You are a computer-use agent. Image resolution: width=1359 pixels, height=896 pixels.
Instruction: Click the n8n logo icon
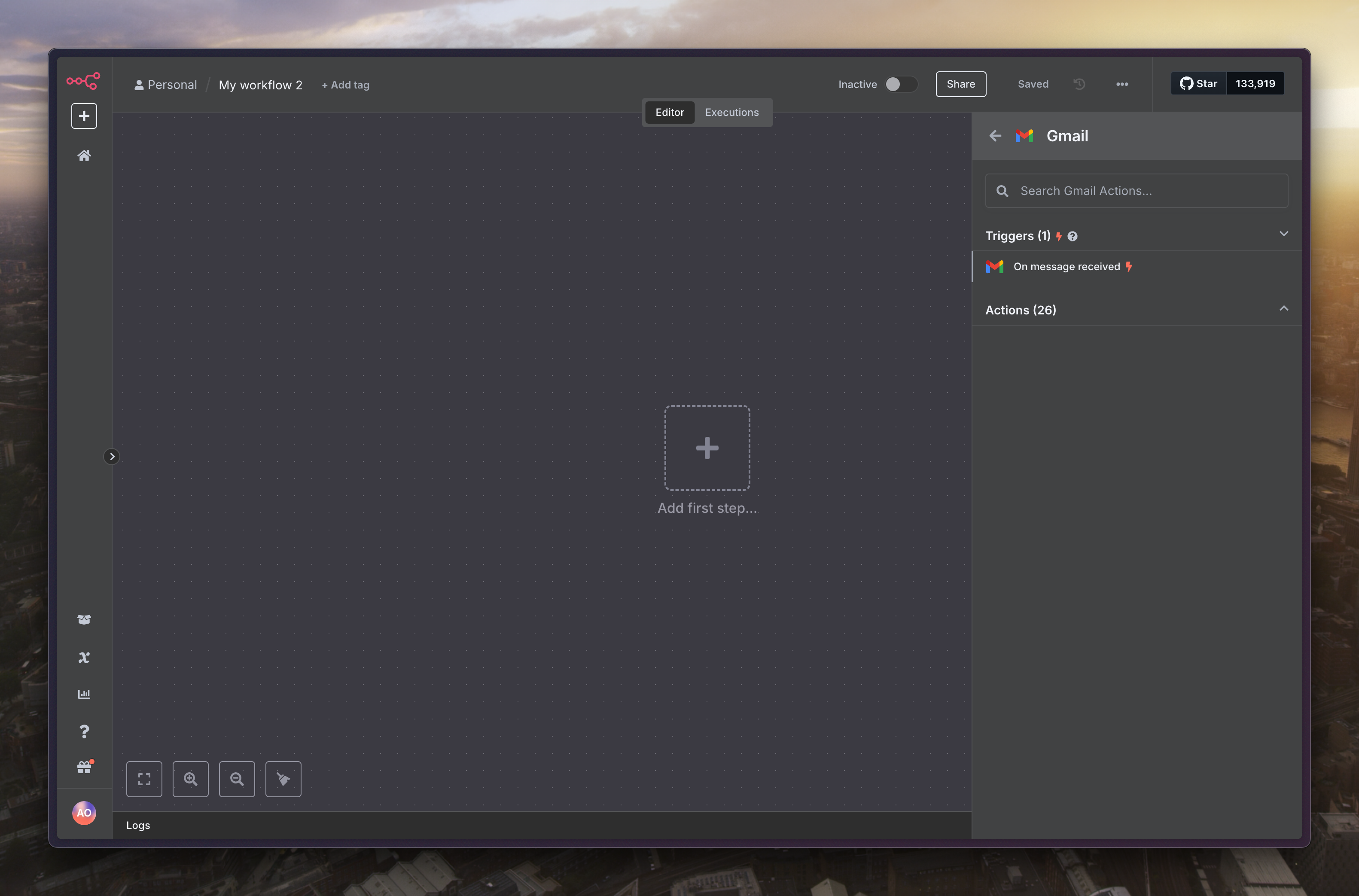pyautogui.click(x=83, y=81)
